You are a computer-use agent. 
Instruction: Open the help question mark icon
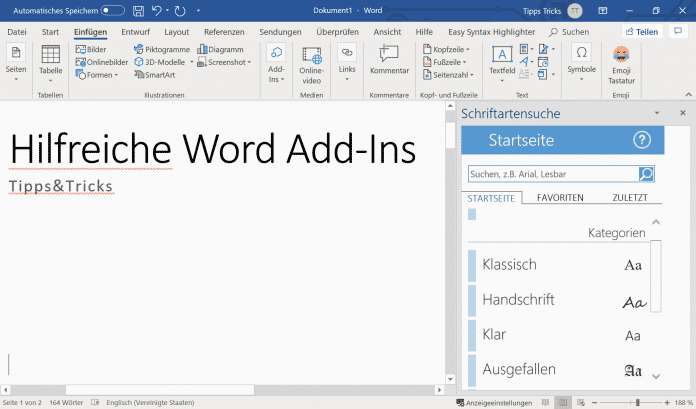642,140
